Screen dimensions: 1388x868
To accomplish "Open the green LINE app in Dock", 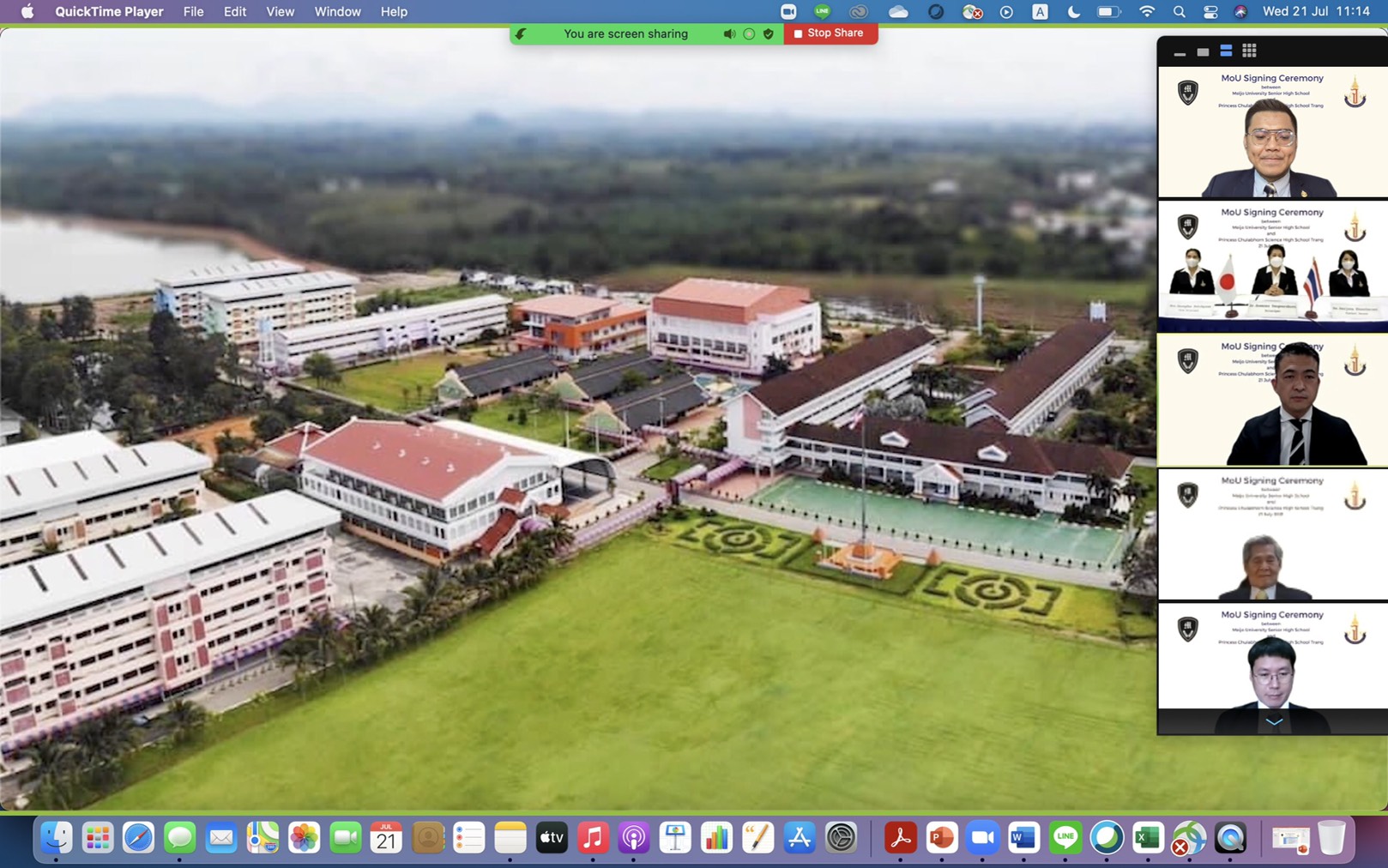I will click(1065, 838).
